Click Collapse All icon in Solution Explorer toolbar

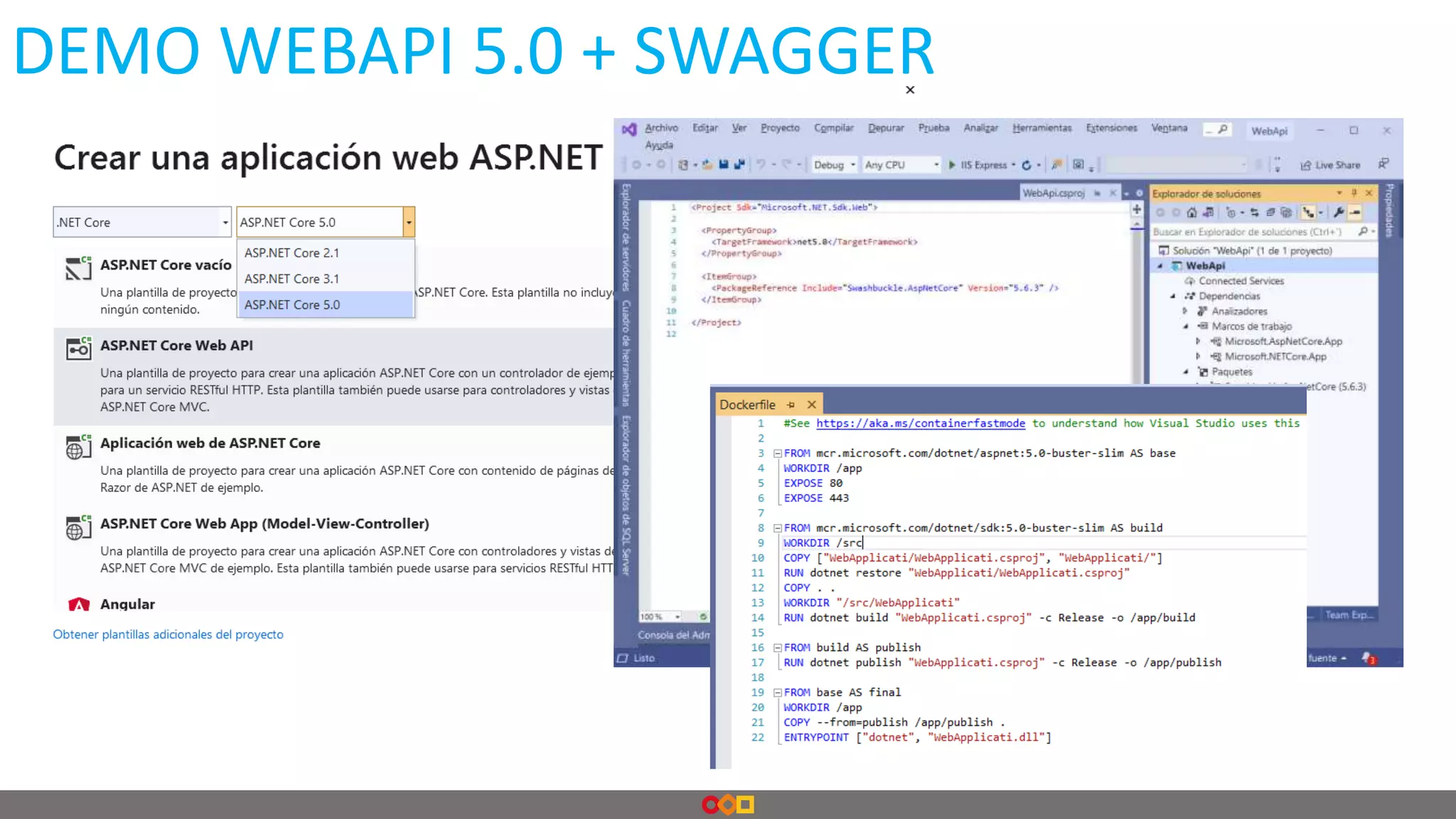pos(1270,213)
